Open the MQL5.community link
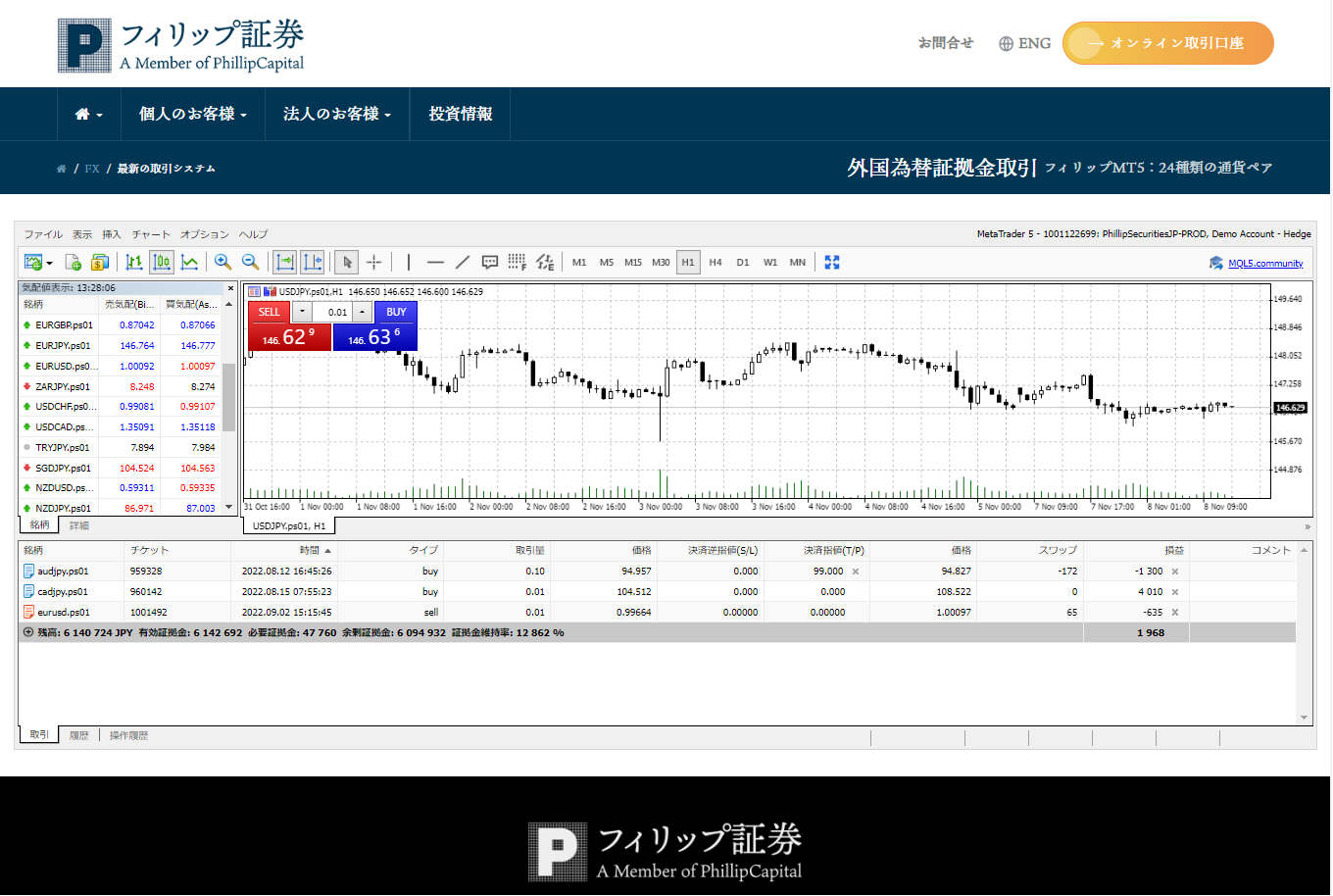 click(x=1265, y=263)
